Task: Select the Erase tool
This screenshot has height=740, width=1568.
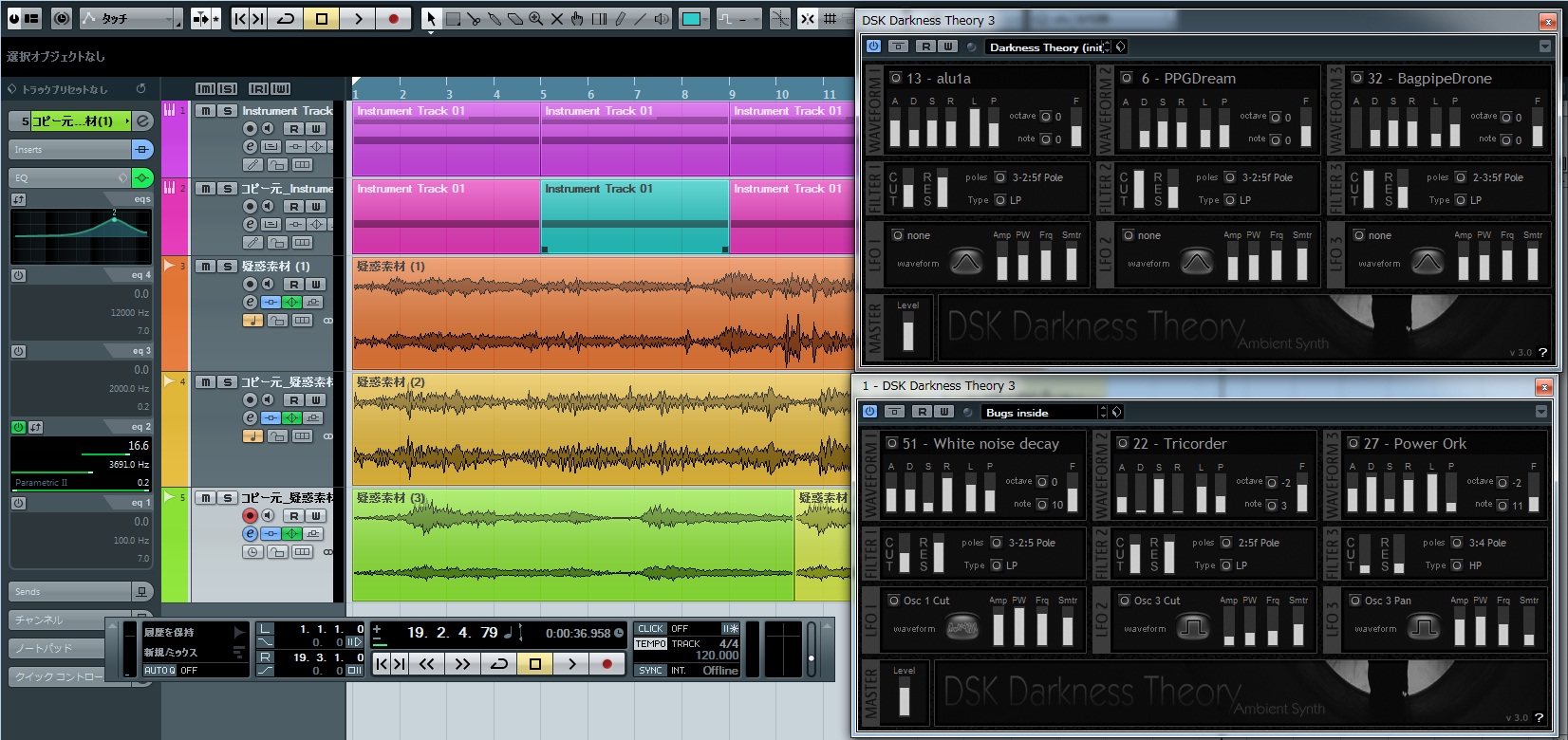Action: pos(515,18)
